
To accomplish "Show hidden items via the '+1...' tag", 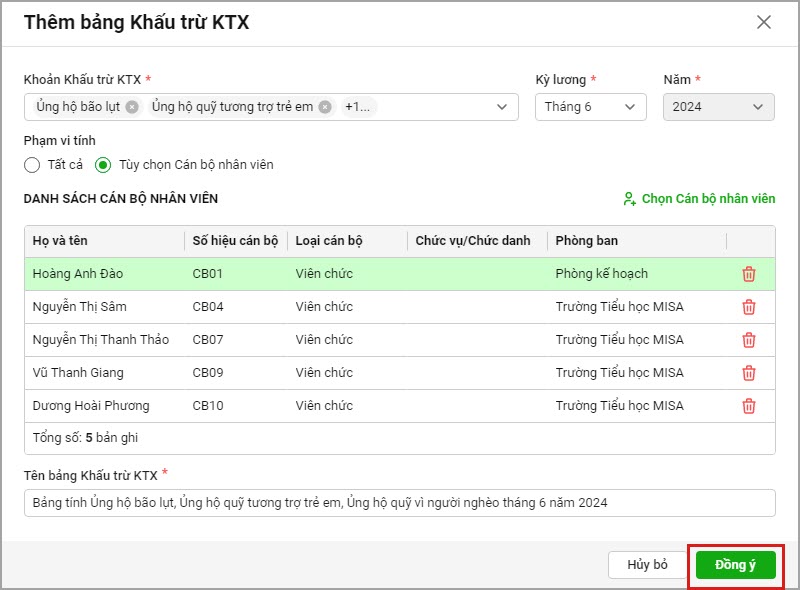I will tap(358, 107).
